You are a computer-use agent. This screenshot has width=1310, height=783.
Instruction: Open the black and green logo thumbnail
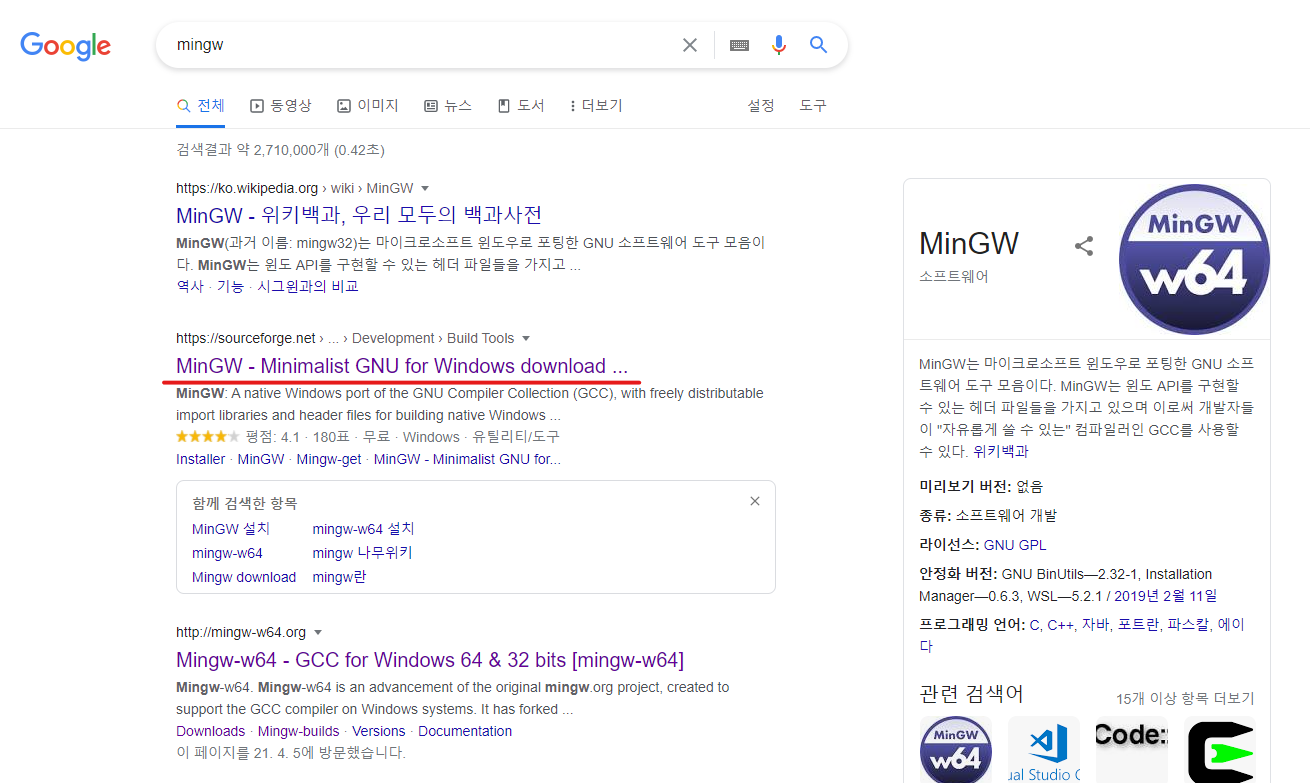(x=1220, y=749)
